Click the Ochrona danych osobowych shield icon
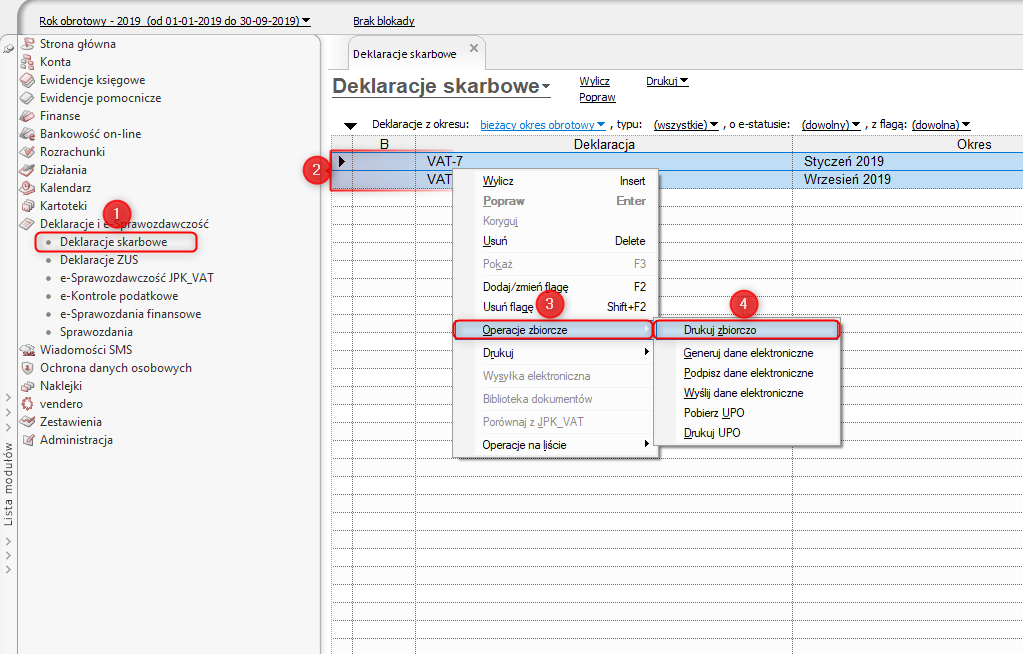The image size is (1023, 654). tap(27, 367)
